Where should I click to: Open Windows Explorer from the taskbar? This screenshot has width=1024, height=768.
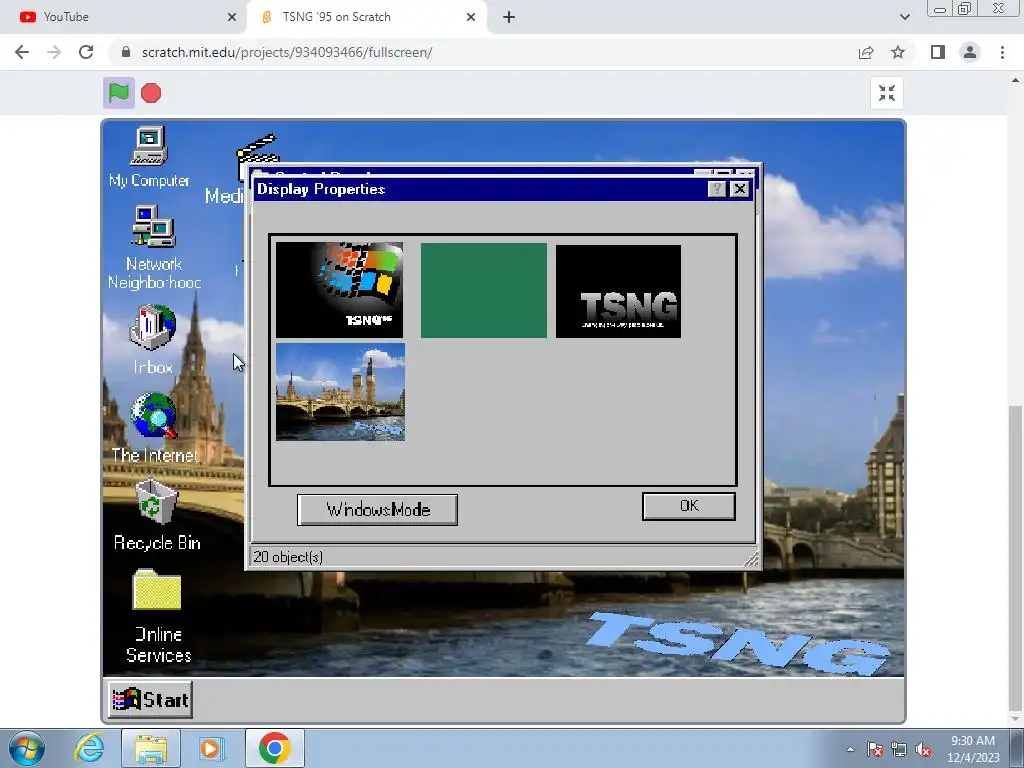151,748
